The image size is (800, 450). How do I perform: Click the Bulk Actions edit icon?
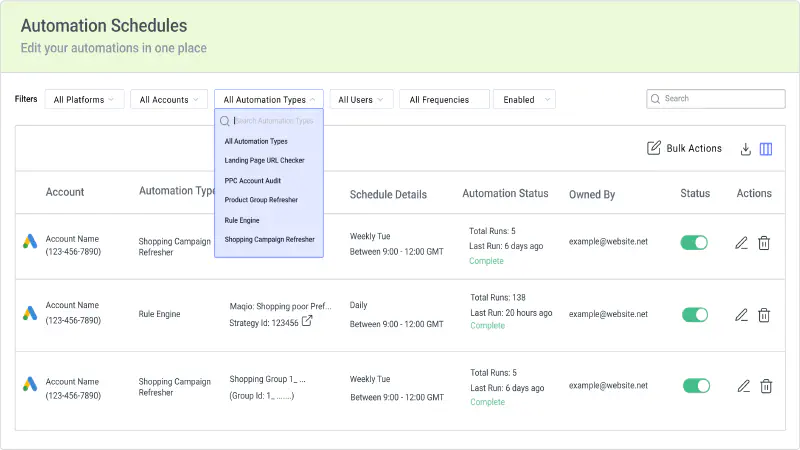(654, 148)
